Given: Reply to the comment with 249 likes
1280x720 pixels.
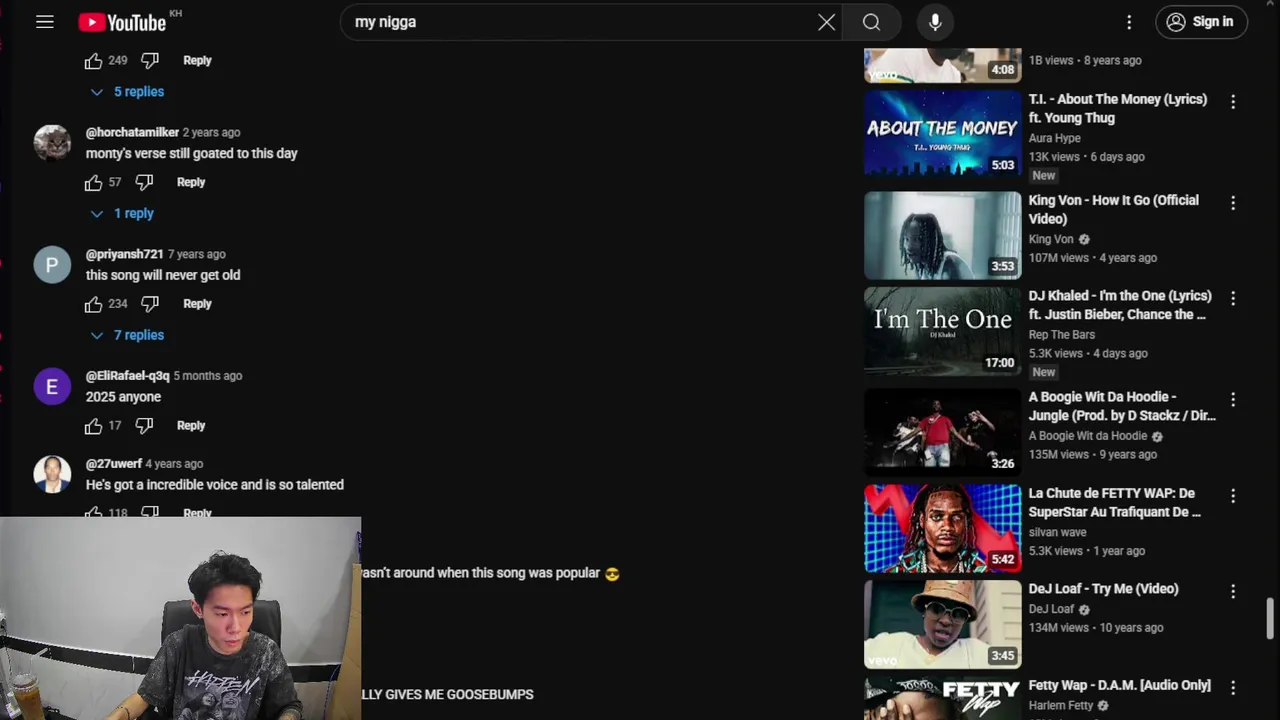Looking at the screenshot, I should pyautogui.click(x=197, y=61).
